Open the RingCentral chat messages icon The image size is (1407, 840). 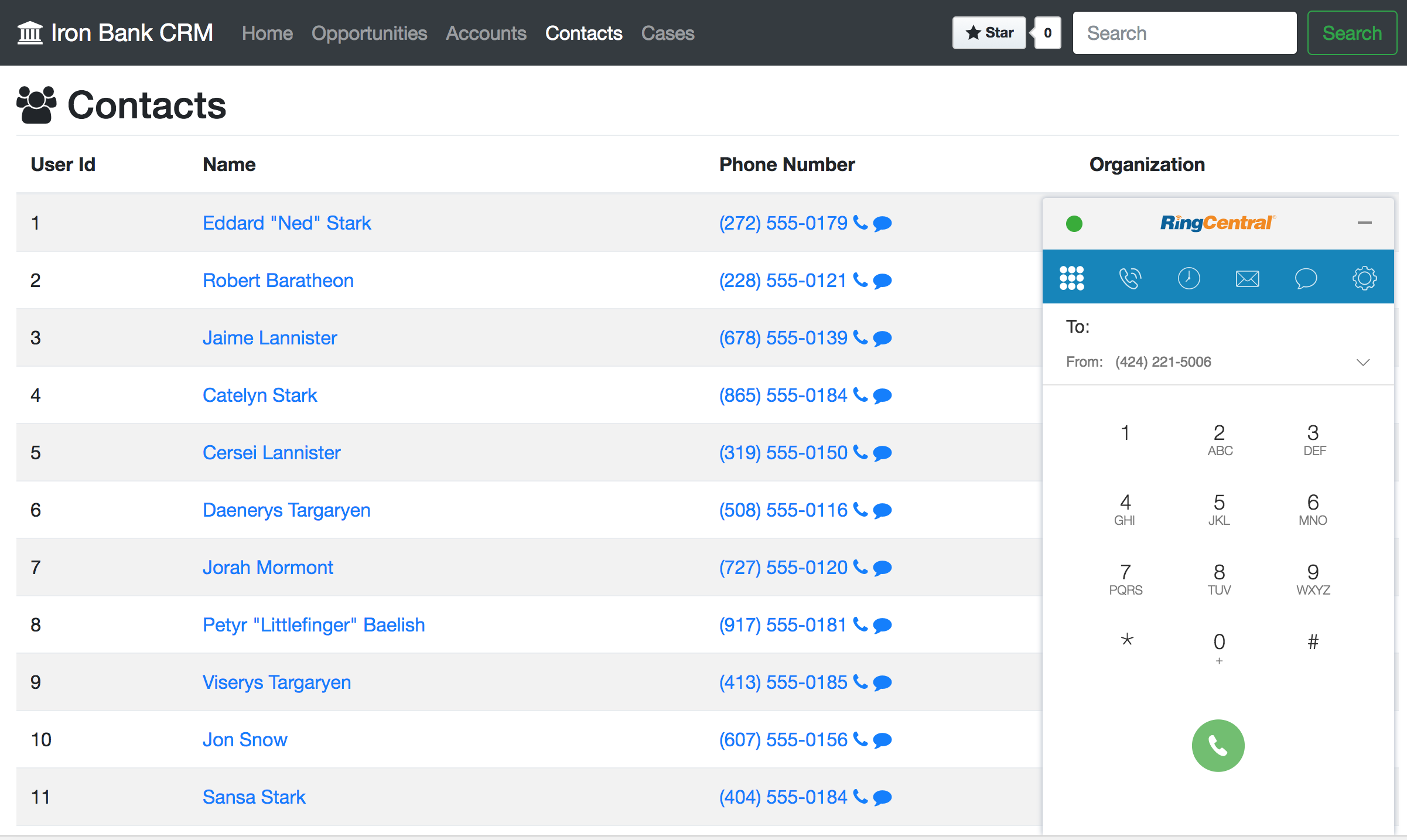[1306, 278]
